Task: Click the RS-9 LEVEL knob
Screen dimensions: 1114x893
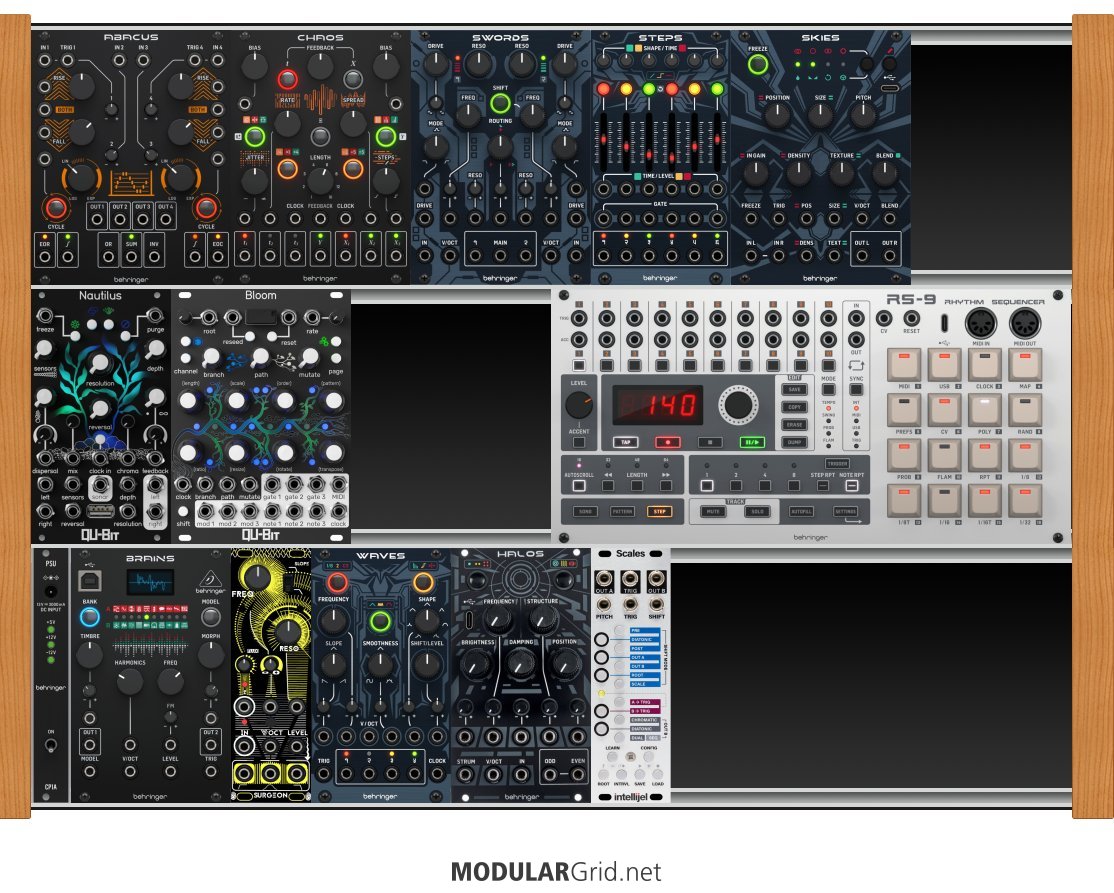Action: click(579, 405)
